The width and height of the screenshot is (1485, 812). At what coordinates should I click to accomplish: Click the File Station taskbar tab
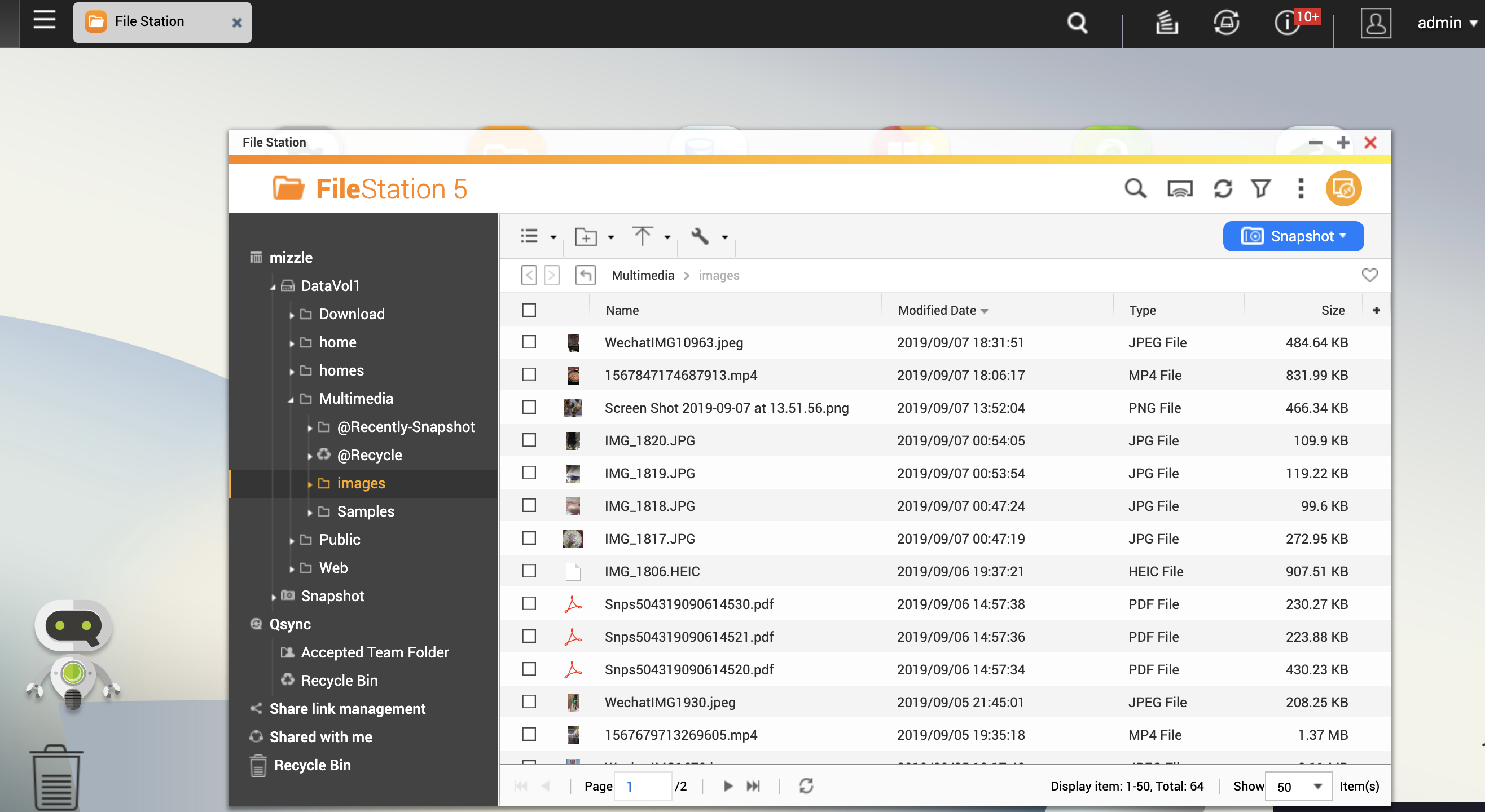[162, 22]
